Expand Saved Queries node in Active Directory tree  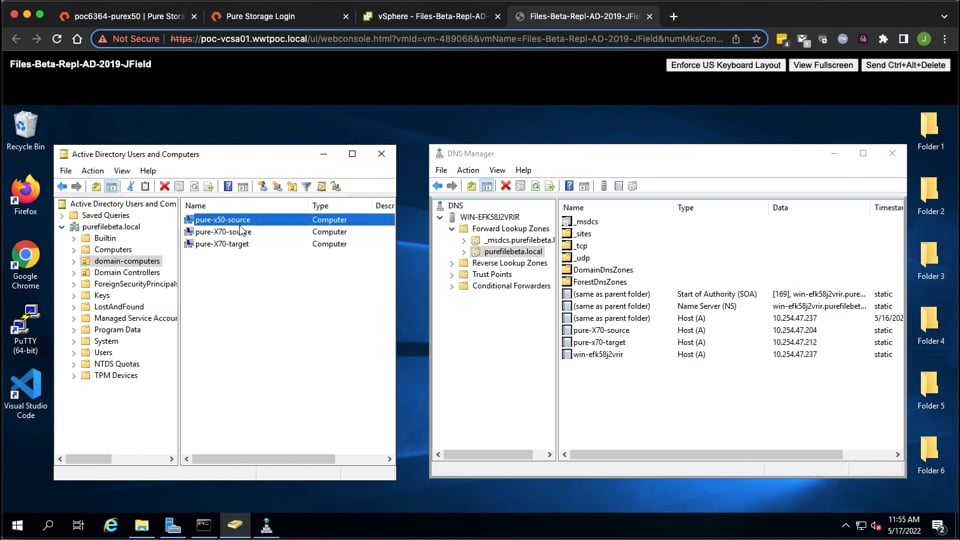coord(61,216)
